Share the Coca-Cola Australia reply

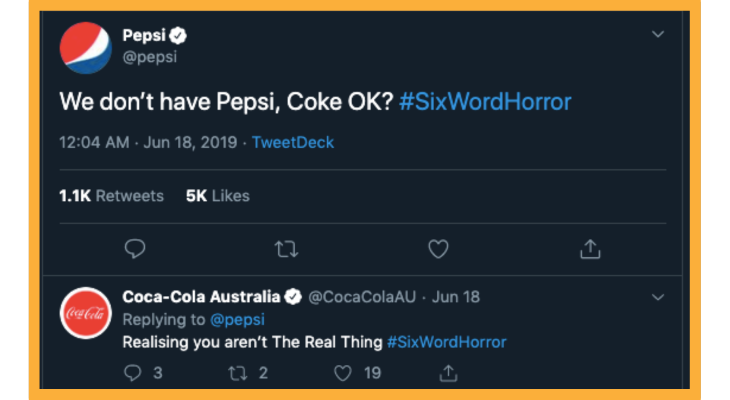tap(448, 373)
